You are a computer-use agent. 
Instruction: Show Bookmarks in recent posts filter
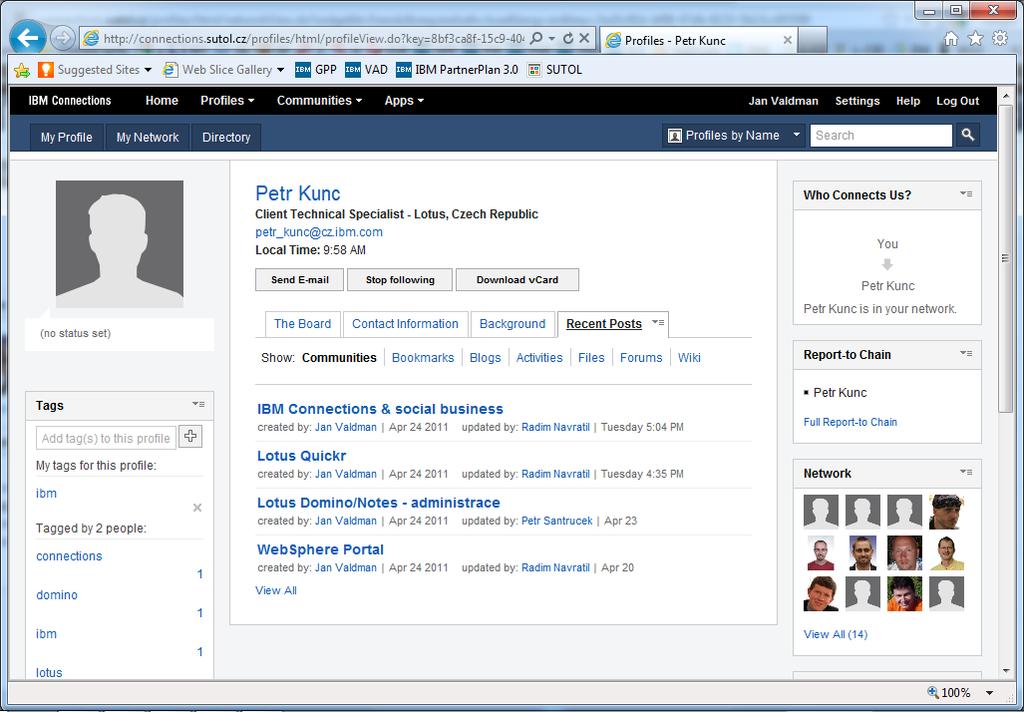[x=423, y=357]
